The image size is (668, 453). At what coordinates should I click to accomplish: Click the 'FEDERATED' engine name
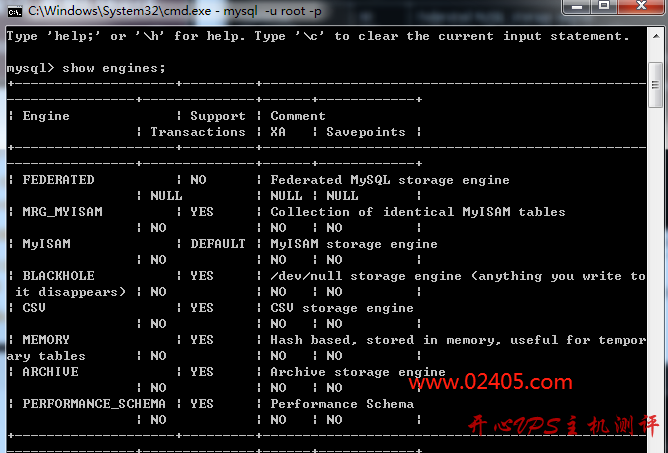[58, 180]
